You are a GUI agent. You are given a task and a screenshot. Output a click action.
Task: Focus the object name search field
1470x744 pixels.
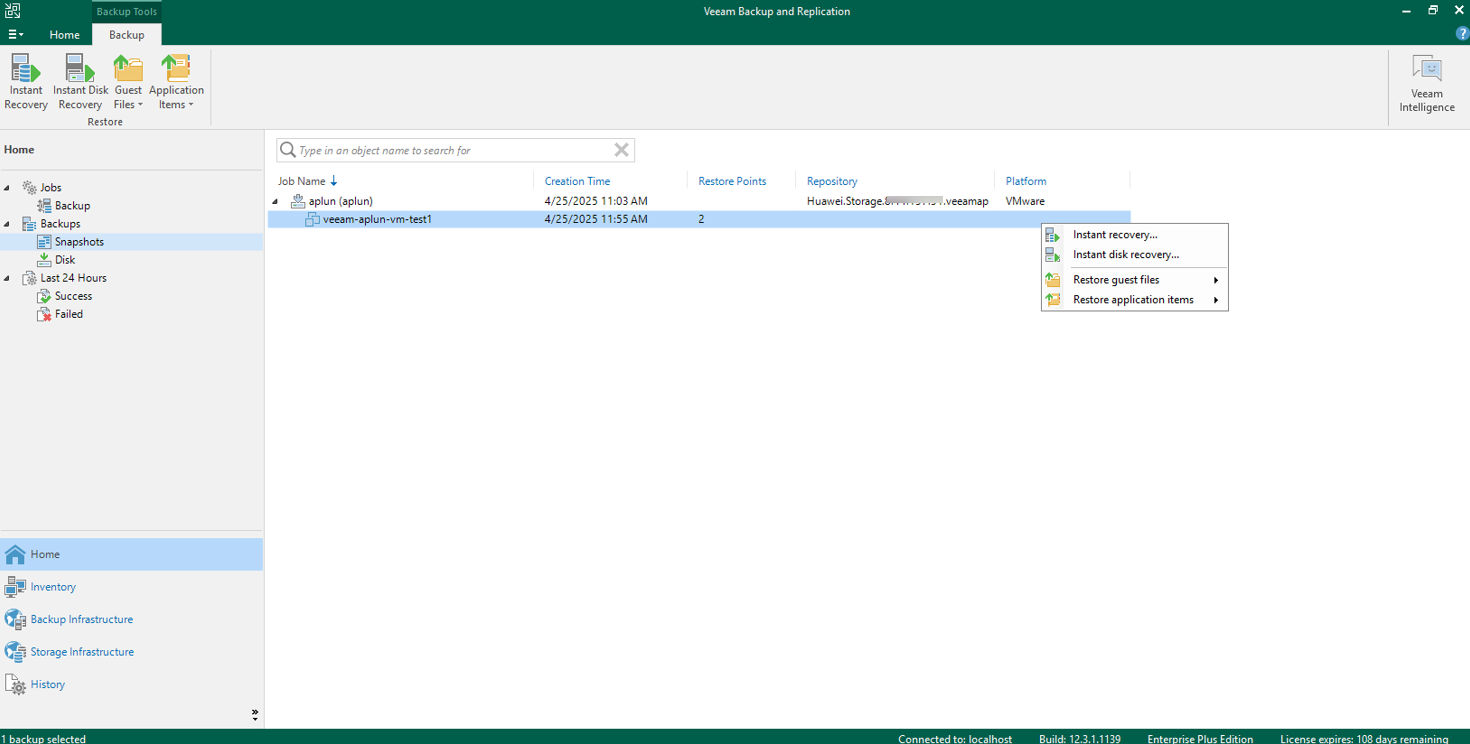[454, 150]
